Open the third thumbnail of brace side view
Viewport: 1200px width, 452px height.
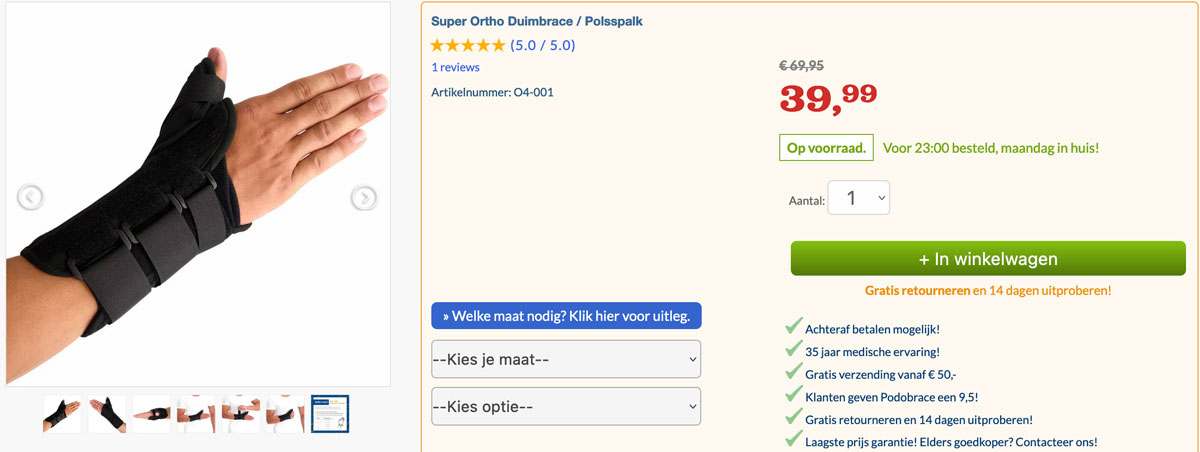point(152,414)
